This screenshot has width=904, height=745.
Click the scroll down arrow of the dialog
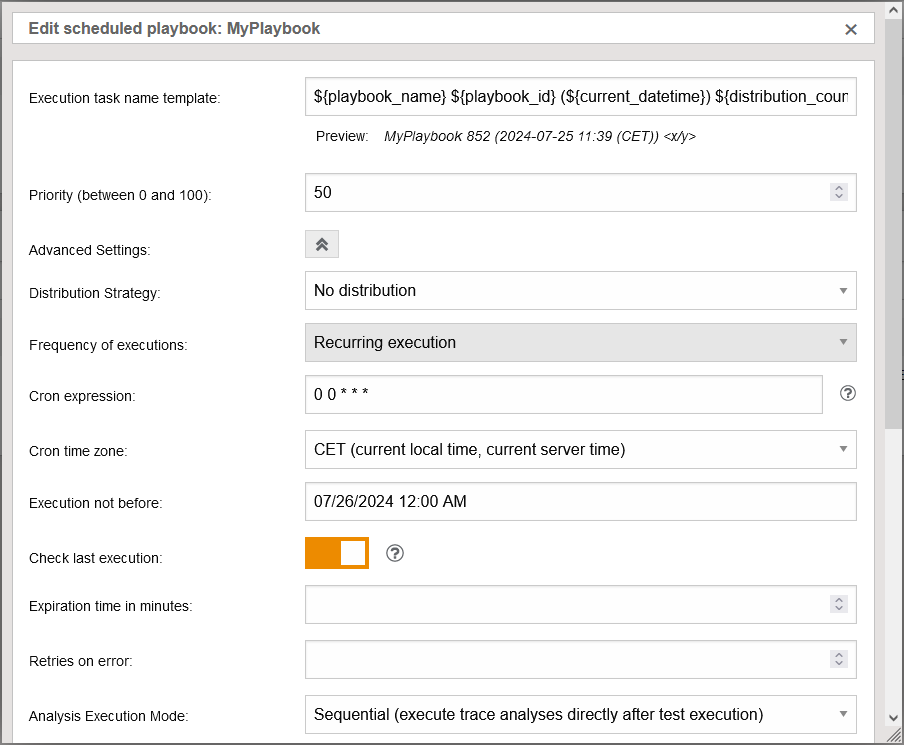coord(893,717)
